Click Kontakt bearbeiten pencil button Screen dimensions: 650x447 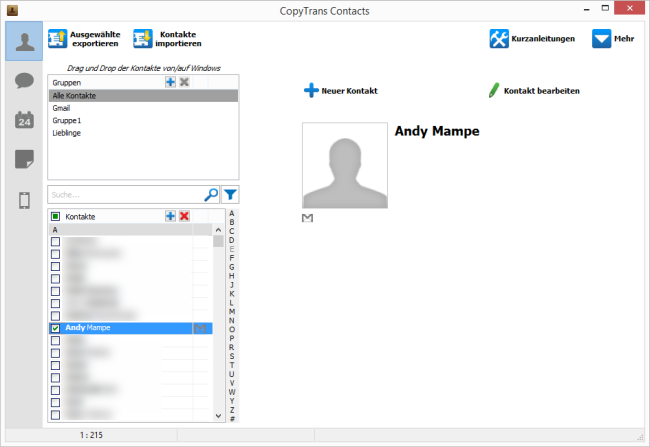pos(534,90)
